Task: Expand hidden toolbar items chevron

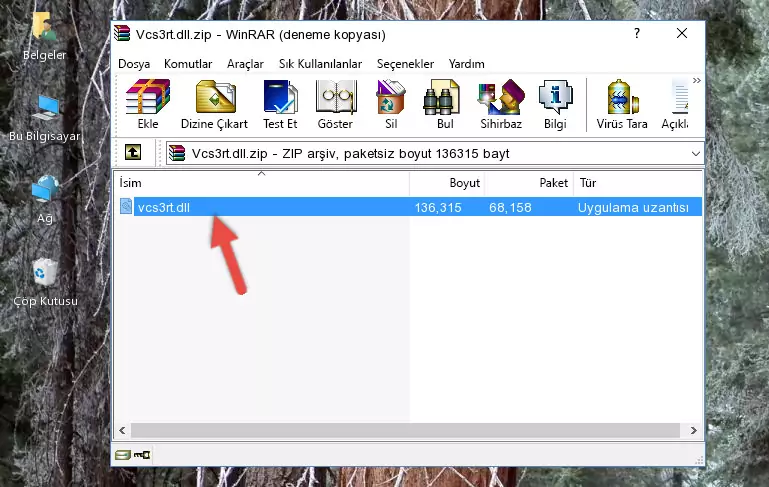Action: point(696,80)
